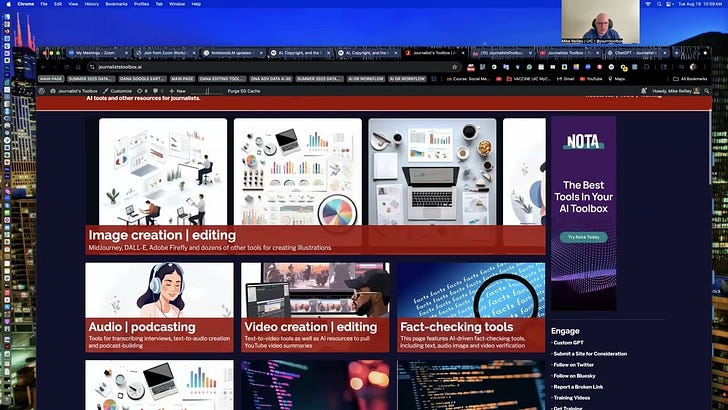Close the ChatGPT - Journalist's tab
Screen dimensions: 728x410
pos(665,53)
